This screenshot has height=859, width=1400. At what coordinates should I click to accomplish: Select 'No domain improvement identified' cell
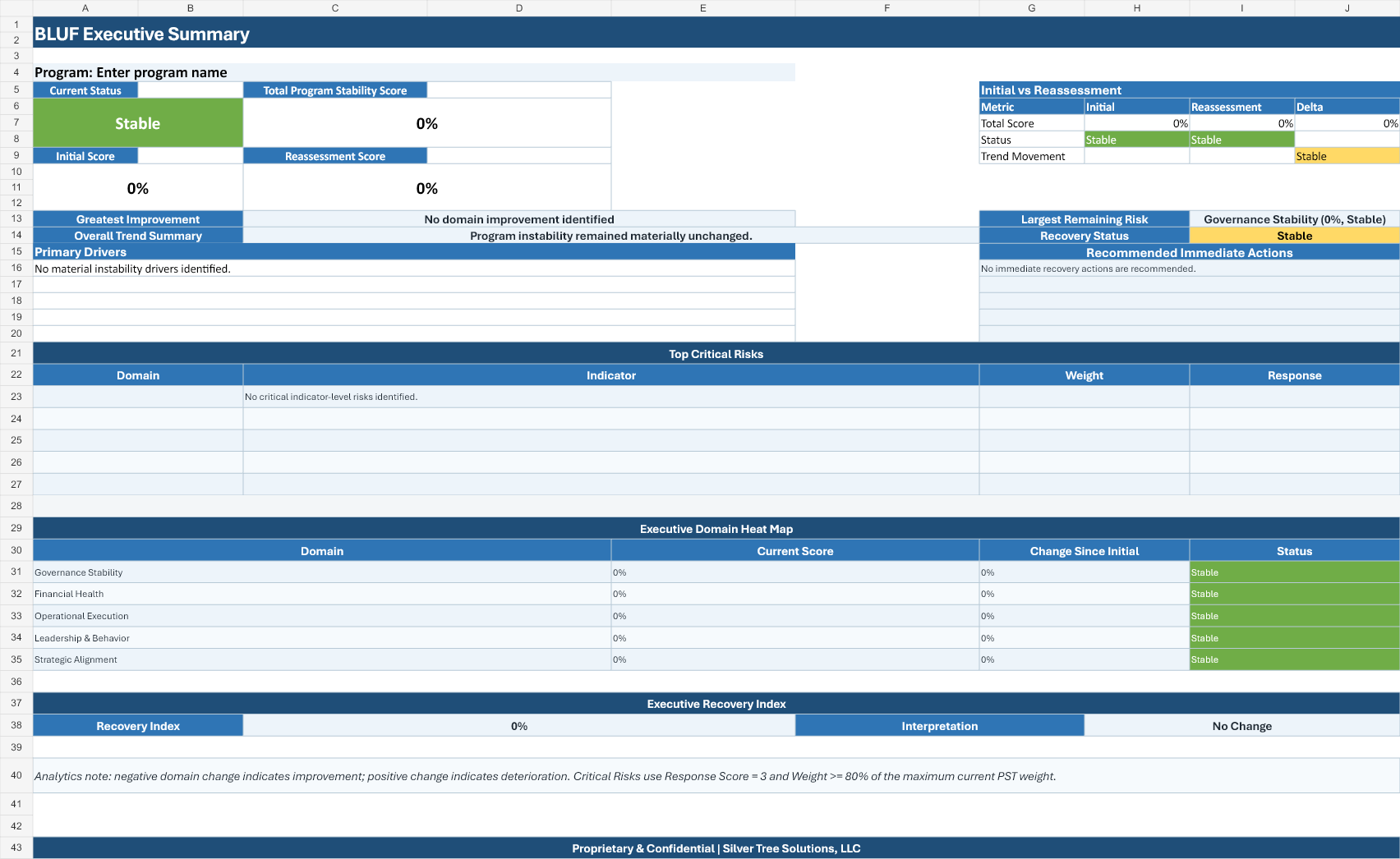[x=519, y=219]
